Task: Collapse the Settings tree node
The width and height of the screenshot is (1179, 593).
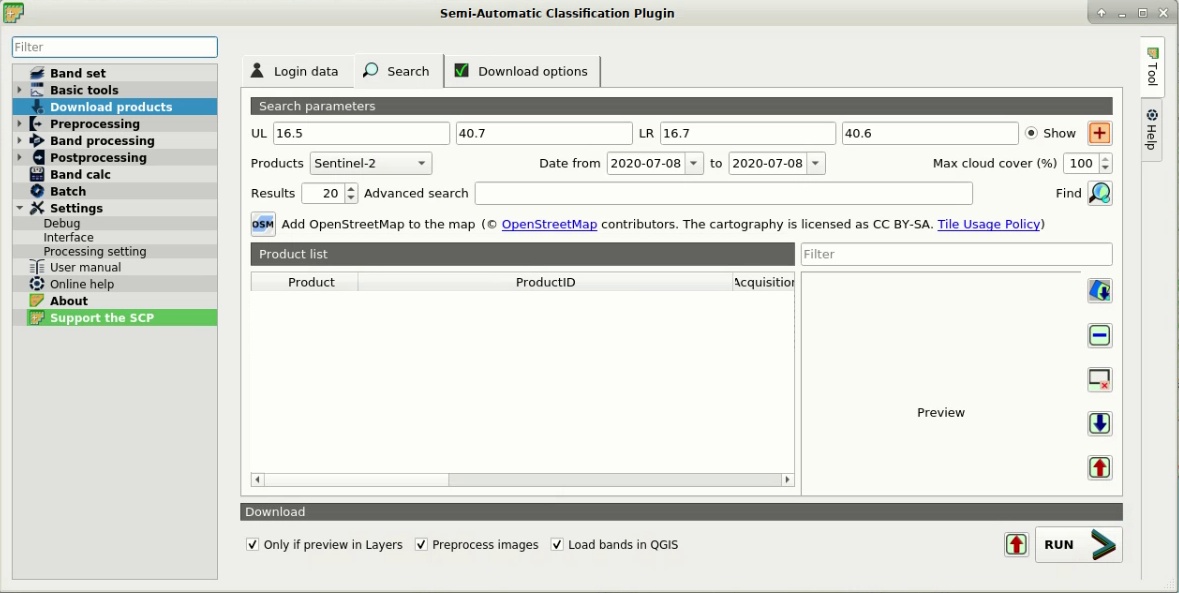Action: pos(20,208)
